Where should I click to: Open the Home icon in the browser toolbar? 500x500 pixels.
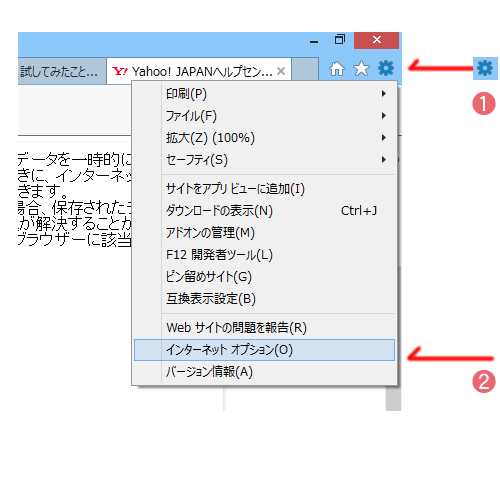(x=337, y=69)
